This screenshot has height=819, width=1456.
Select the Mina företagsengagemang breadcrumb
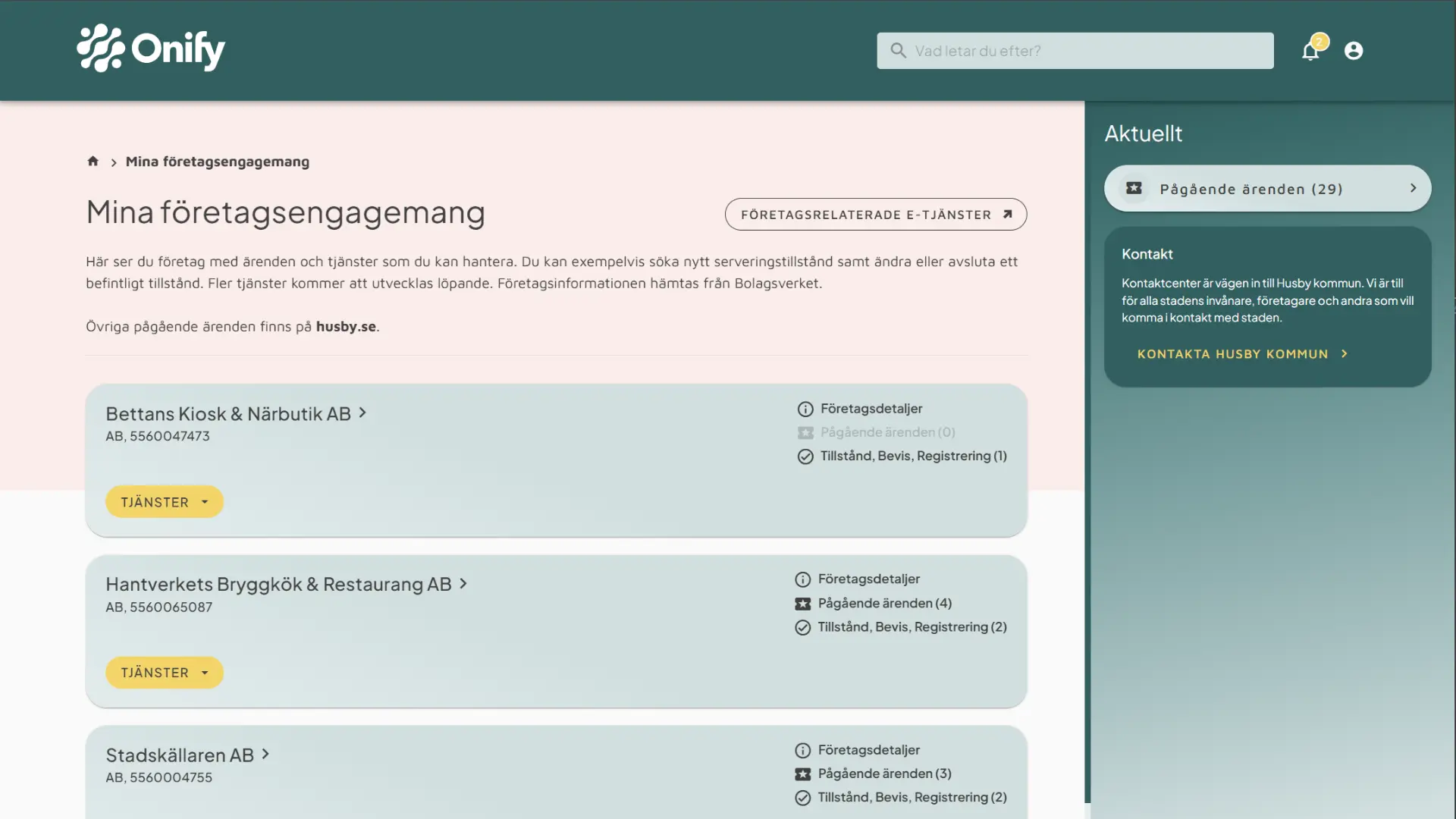point(218,161)
